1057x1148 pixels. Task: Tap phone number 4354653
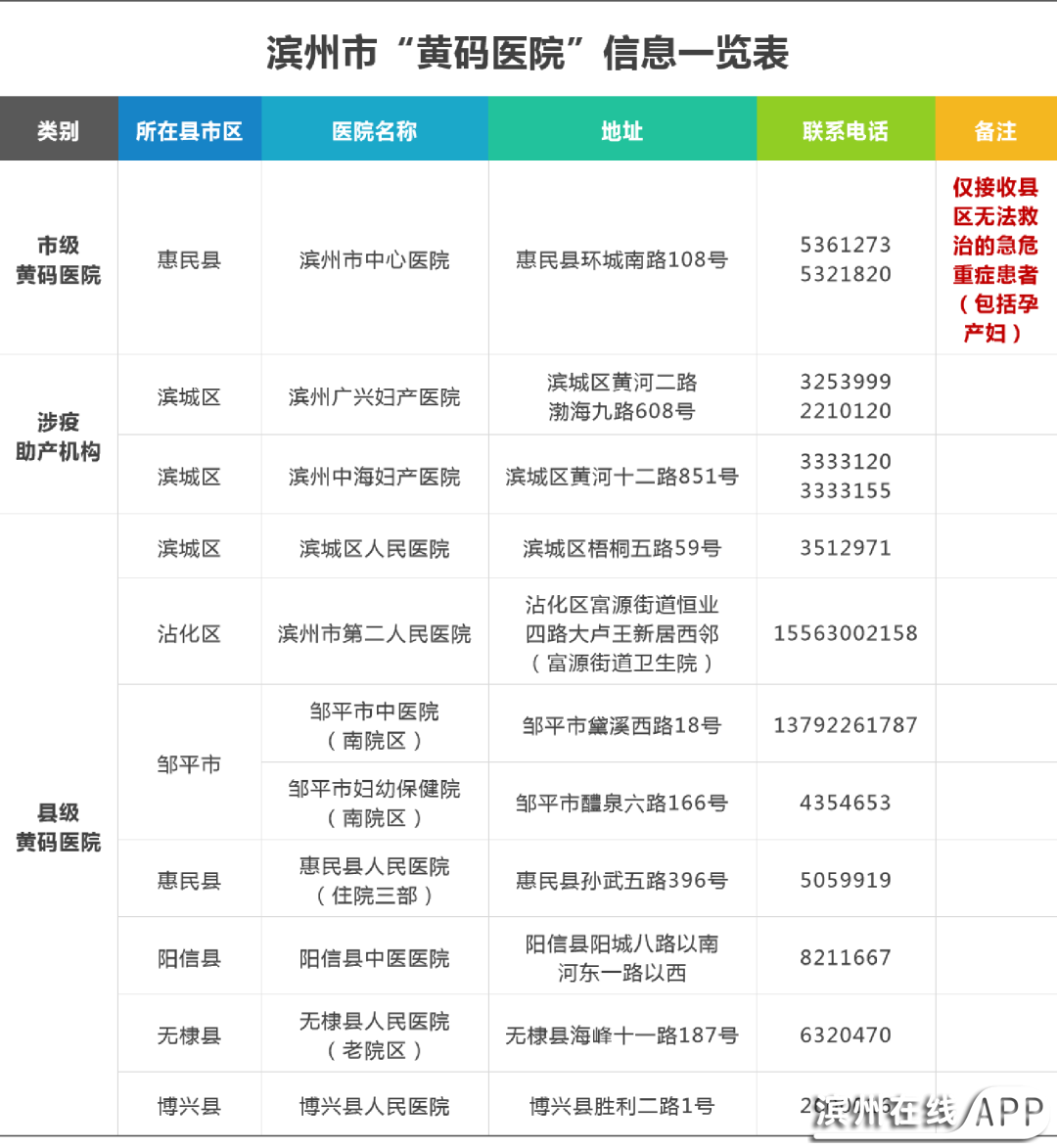tap(845, 803)
